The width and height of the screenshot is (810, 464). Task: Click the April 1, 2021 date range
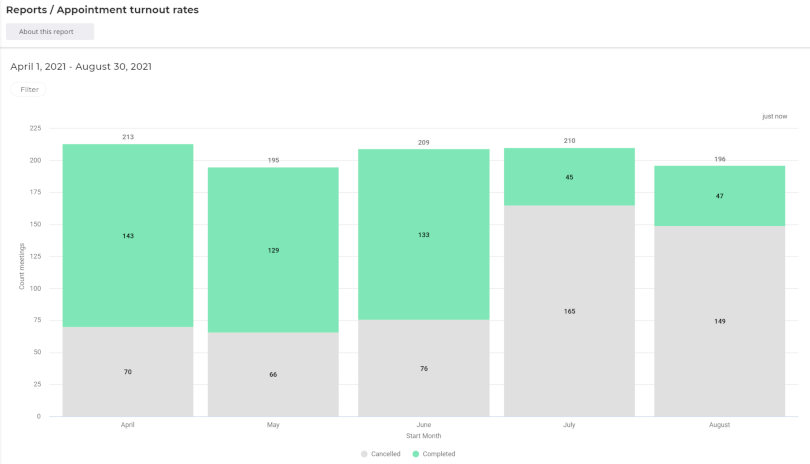[81, 67]
